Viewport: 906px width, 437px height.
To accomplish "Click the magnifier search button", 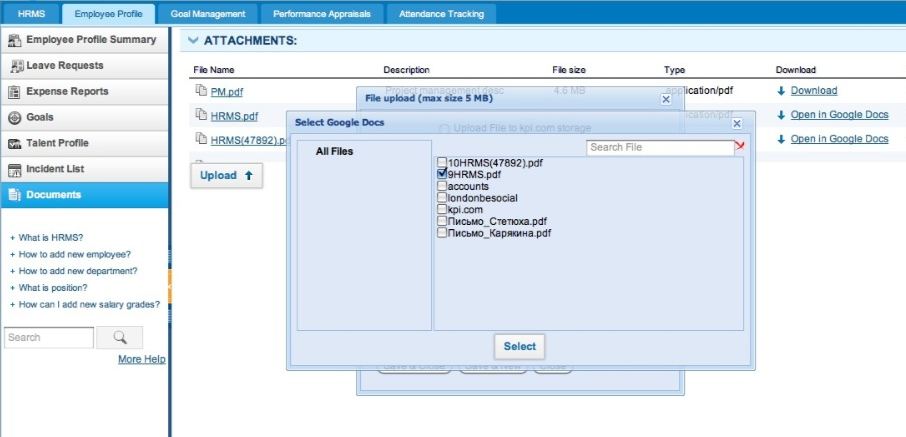I will (120, 338).
